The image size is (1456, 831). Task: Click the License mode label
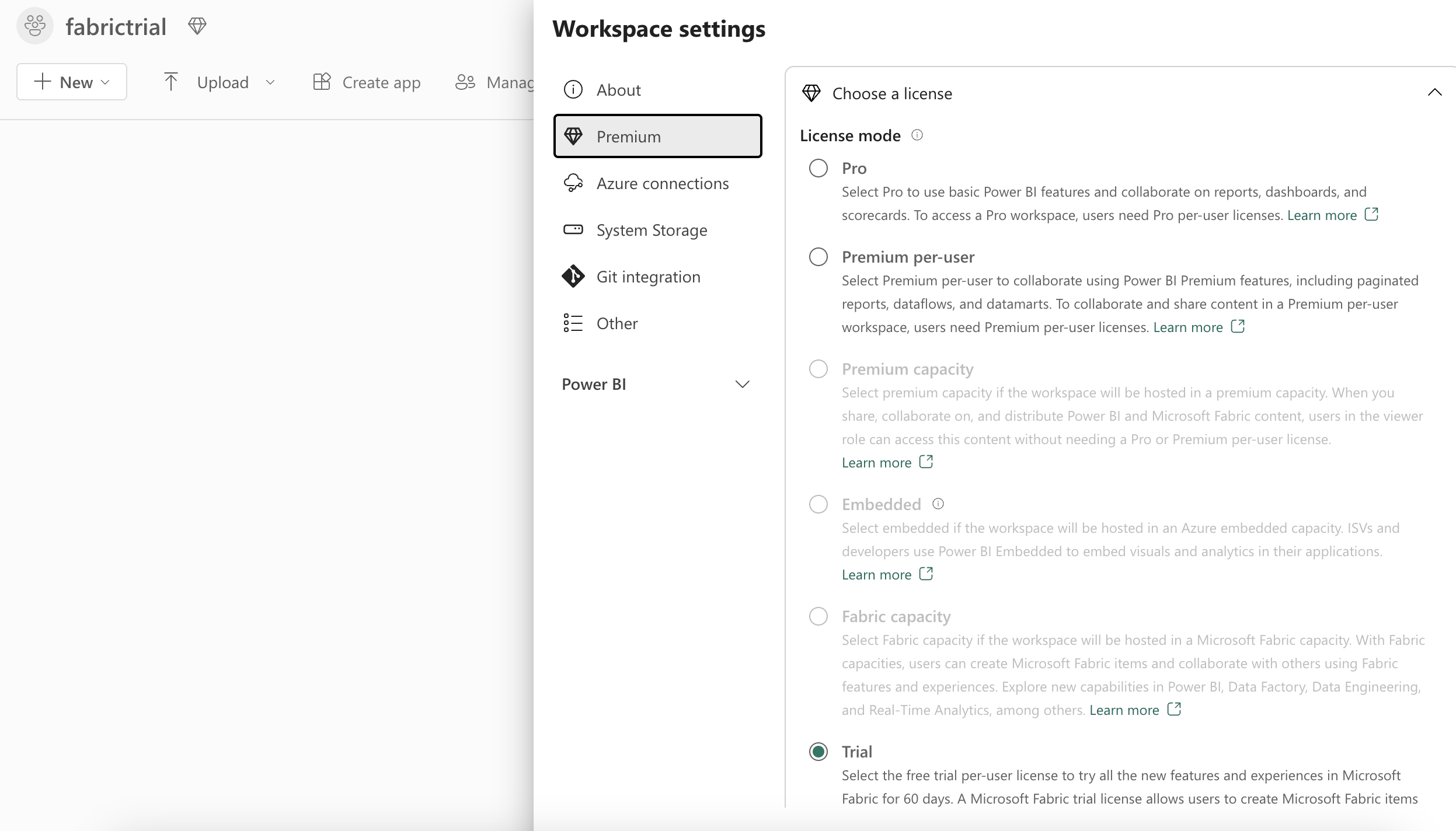(850, 135)
